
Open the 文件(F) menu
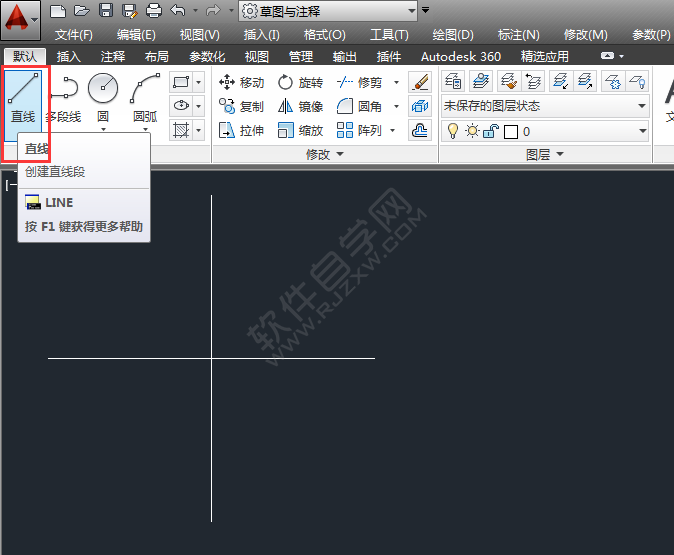point(74,35)
